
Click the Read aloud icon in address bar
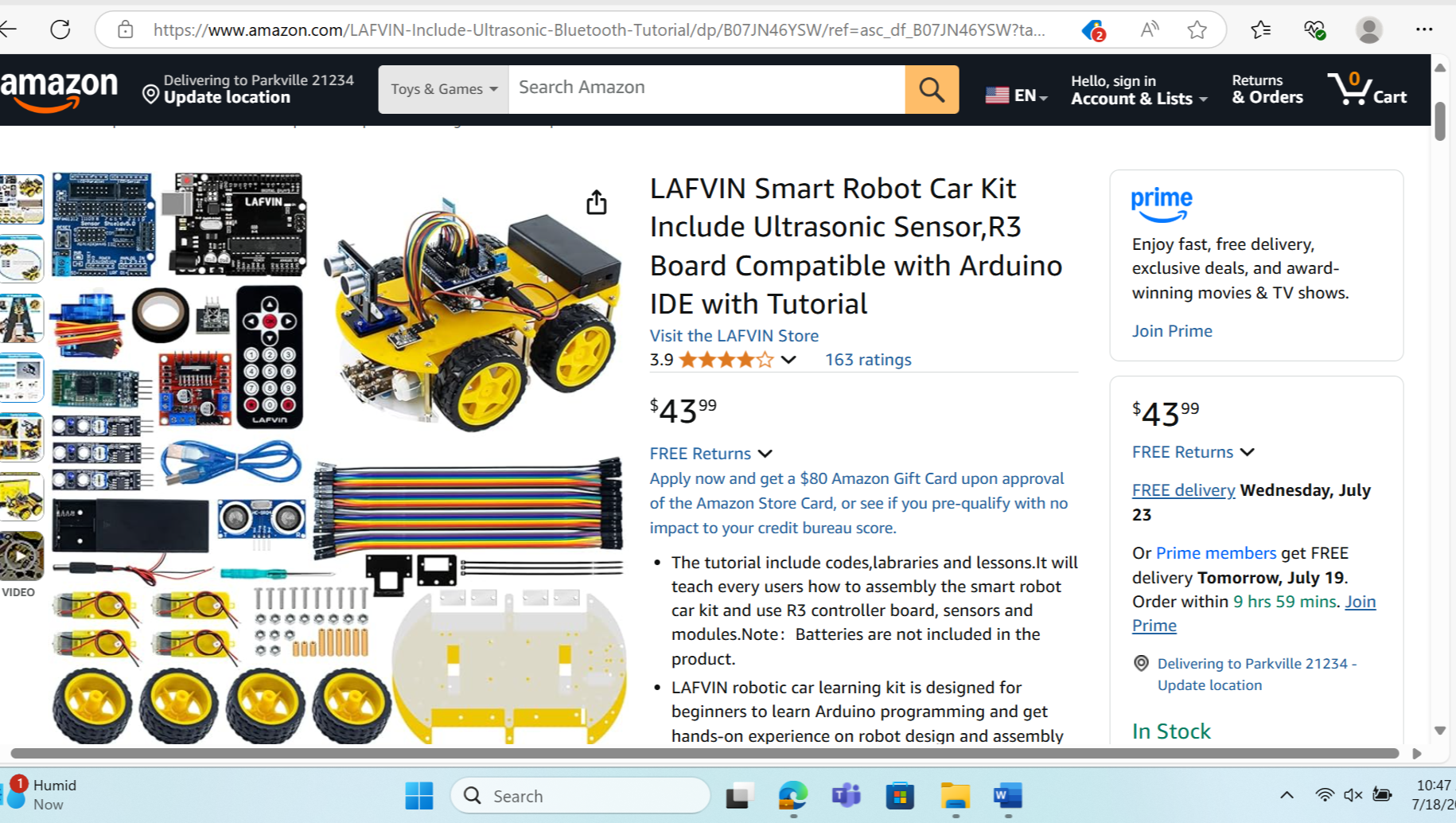[1149, 30]
